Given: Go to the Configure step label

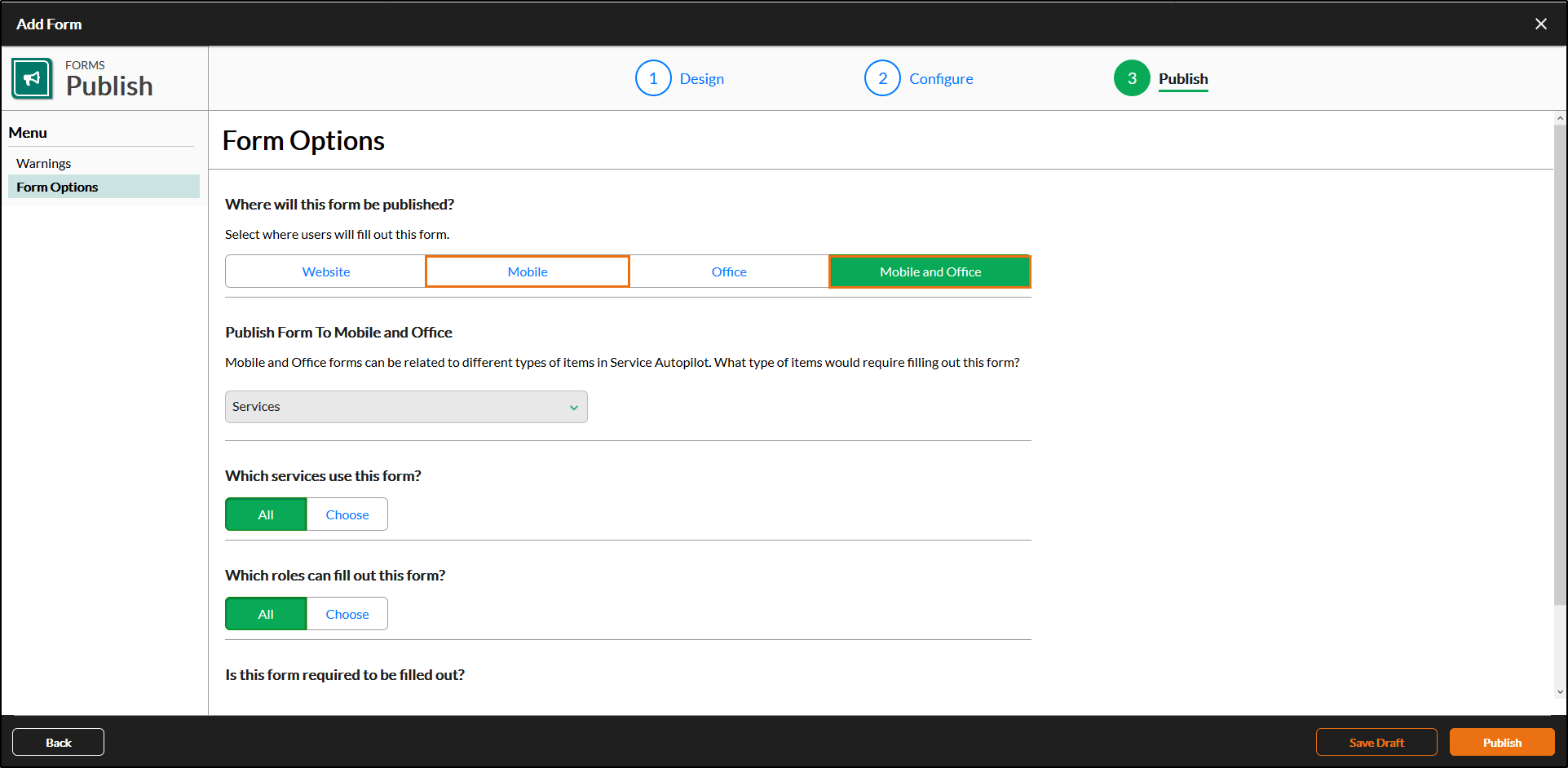Looking at the screenshot, I should pos(941,79).
